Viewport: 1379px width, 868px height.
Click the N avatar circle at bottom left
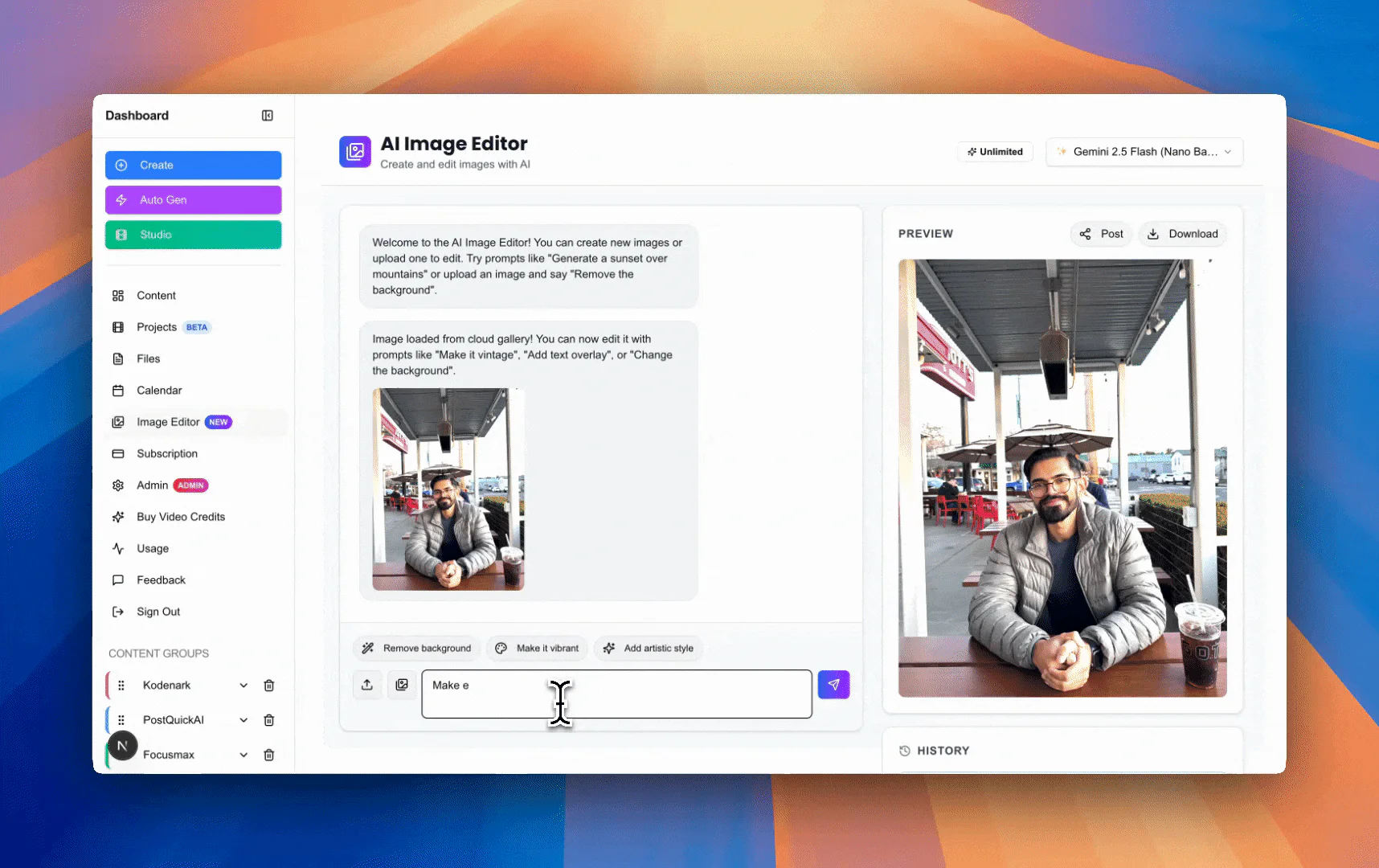click(x=122, y=746)
